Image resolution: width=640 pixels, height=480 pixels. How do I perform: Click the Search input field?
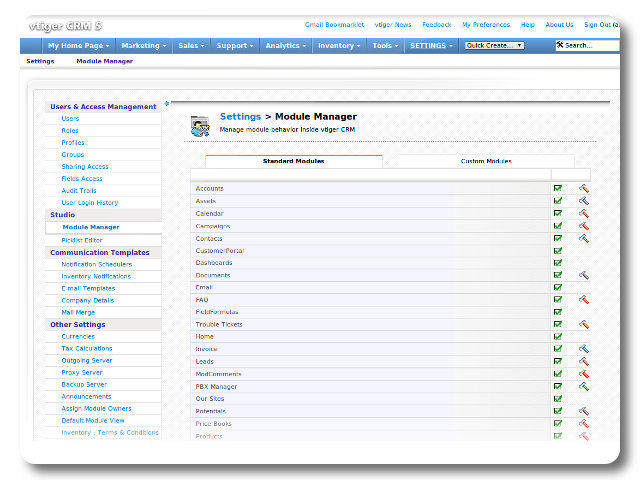point(590,45)
